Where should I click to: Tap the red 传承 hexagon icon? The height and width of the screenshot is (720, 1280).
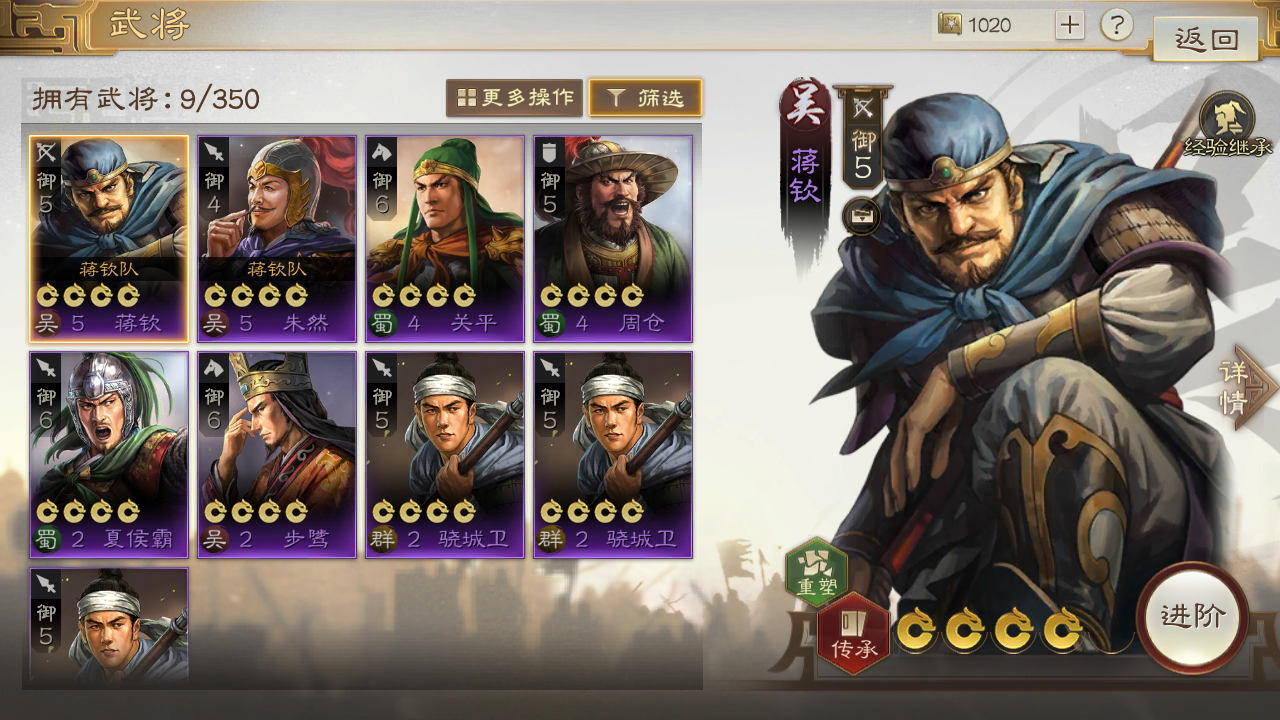pyautogui.click(x=854, y=634)
